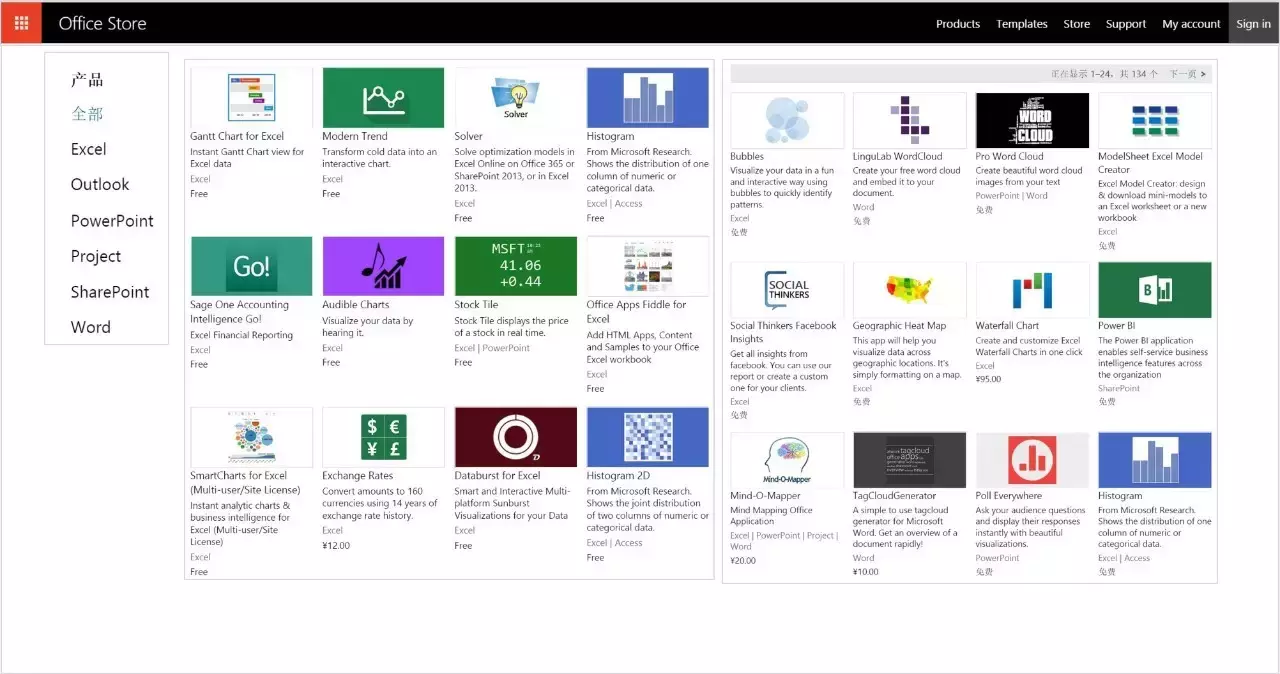This screenshot has width=1280, height=674.
Task: Click Databurst for Excel title
Action: [x=497, y=476]
